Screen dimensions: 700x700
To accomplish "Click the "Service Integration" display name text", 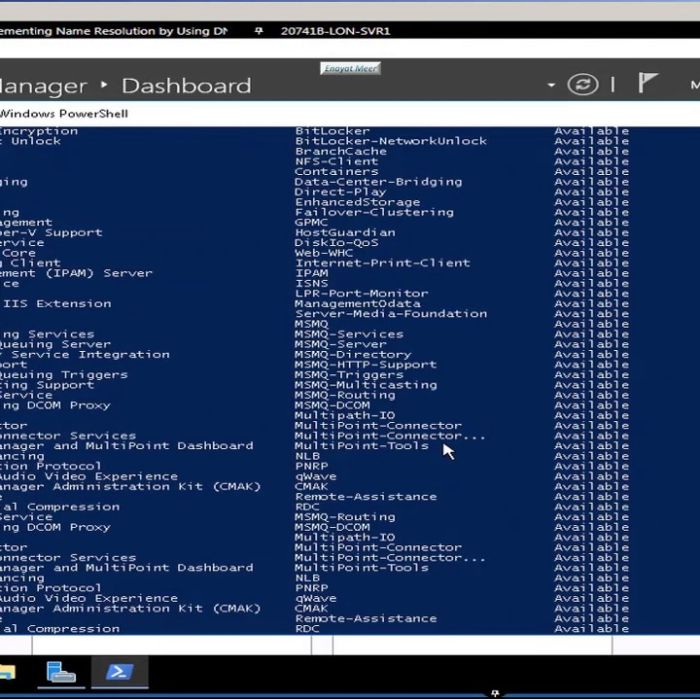I will tap(91, 354).
